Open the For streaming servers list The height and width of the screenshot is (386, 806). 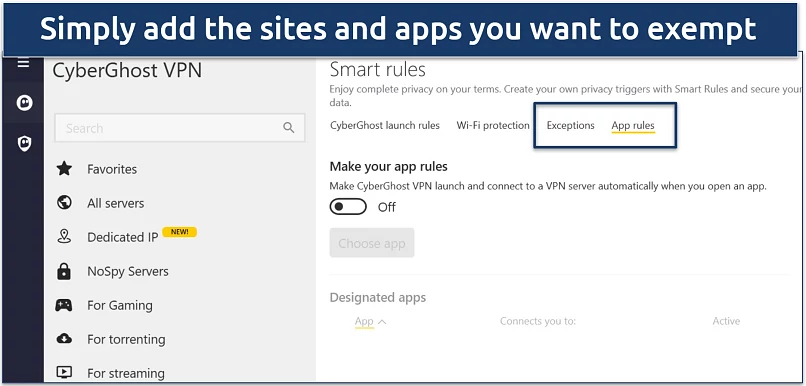pyautogui.click(x=125, y=373)
